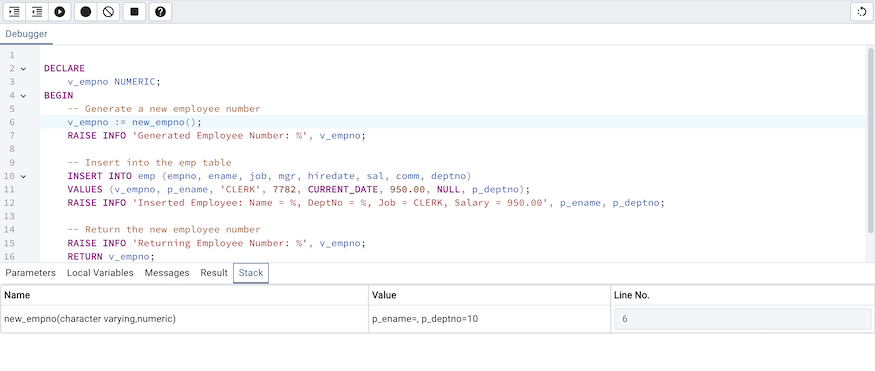This screenshot has height=371, width=875.
Task: Click the Line No. column header
Action: point(742,295)
